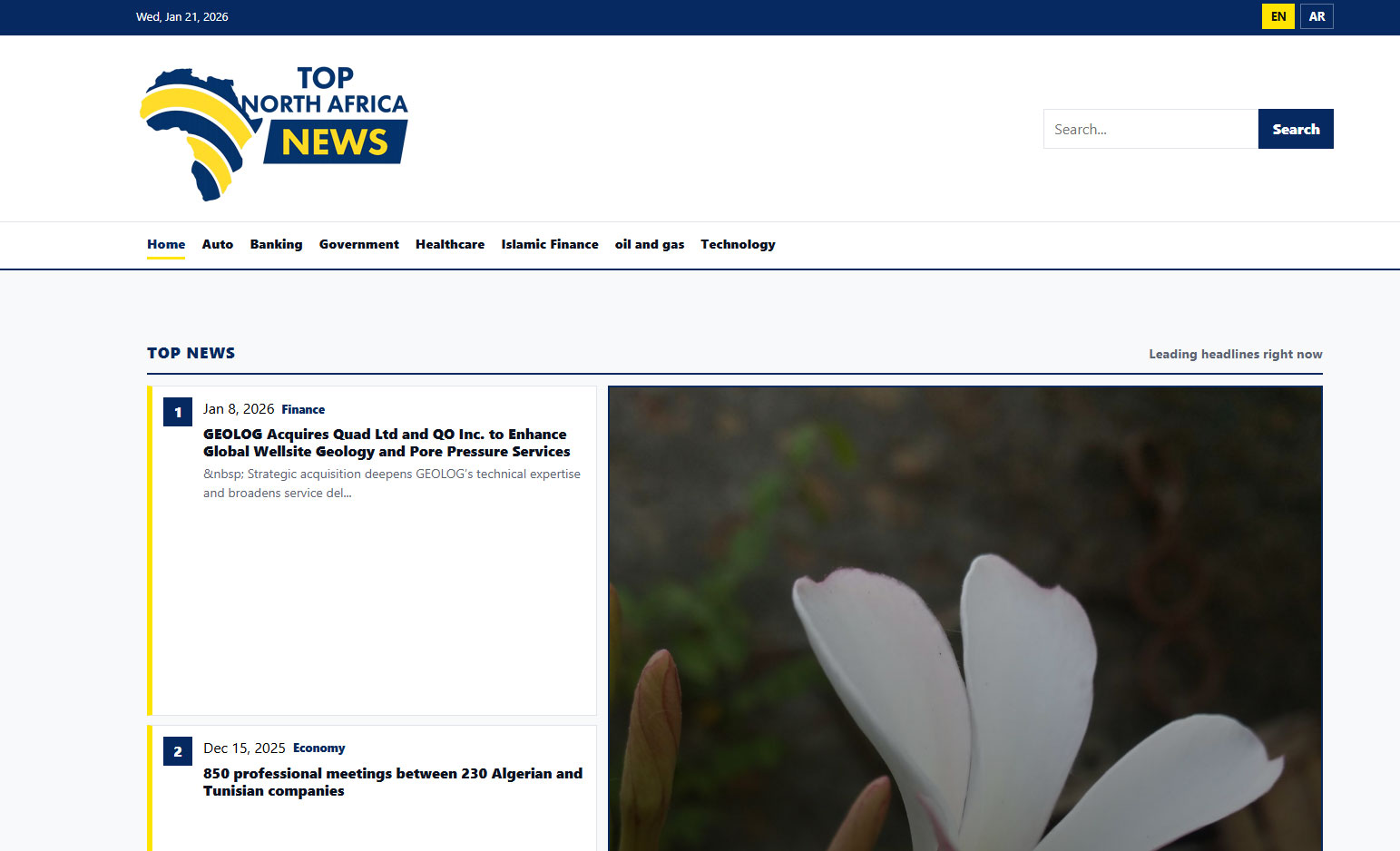Click the Top North Africa News logo
The image size is (1400, 851).
[274, 131]
